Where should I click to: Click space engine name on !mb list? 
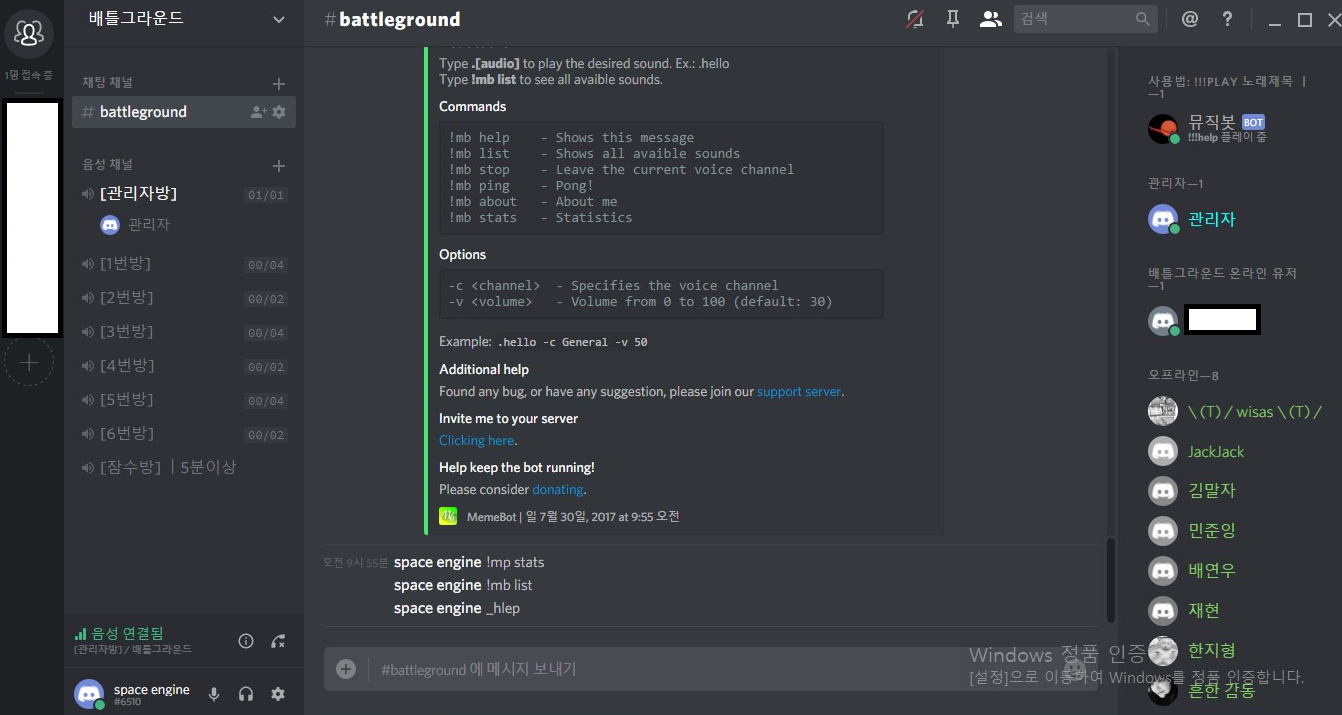(x=437, y=585)
